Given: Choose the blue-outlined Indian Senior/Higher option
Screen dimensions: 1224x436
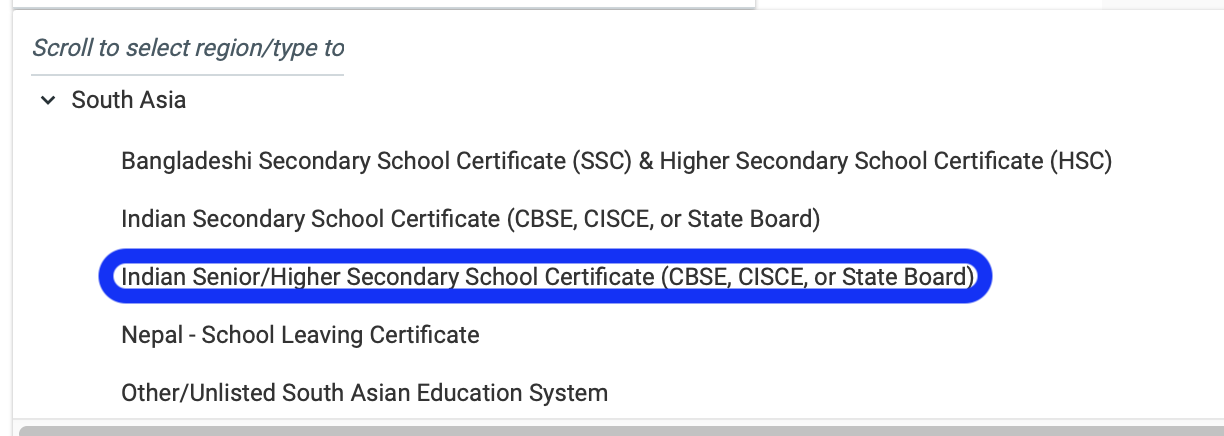Looking at the screenshot, I should click(546, 276).
